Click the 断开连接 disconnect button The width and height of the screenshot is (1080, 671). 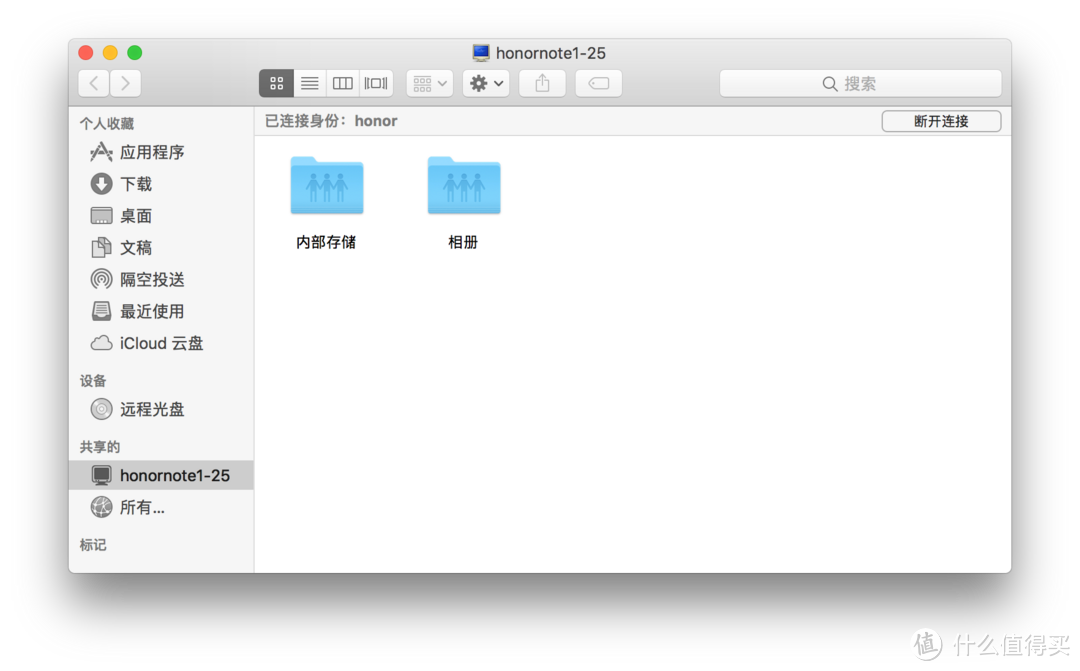pyautogui.click(x=941, y=121)
